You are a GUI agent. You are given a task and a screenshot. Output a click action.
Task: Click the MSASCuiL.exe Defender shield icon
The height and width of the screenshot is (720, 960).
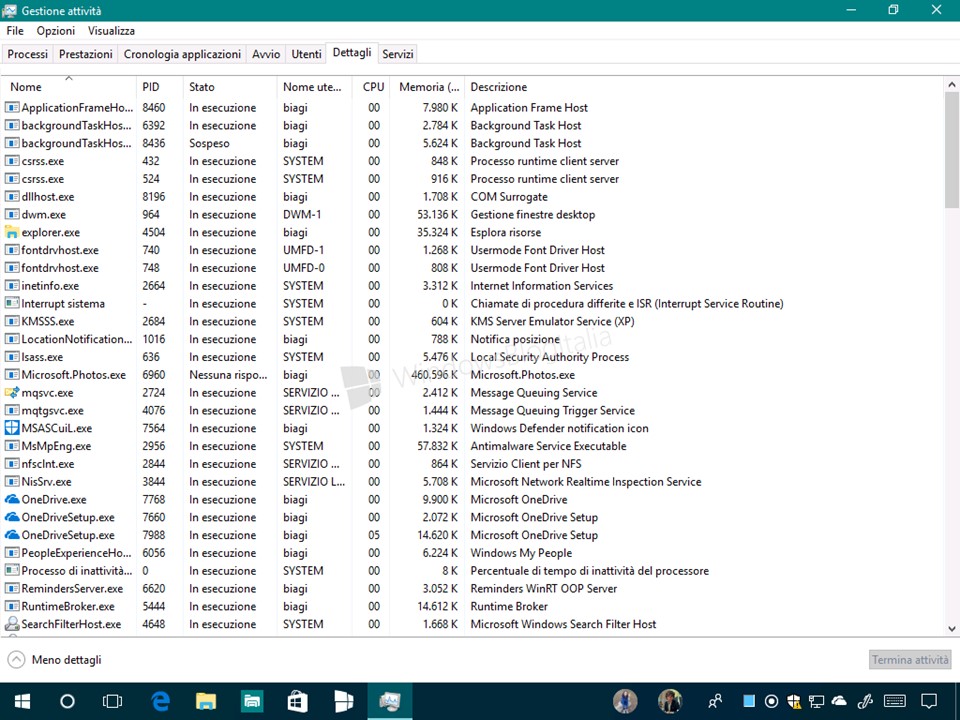click(x=12, y=428)
